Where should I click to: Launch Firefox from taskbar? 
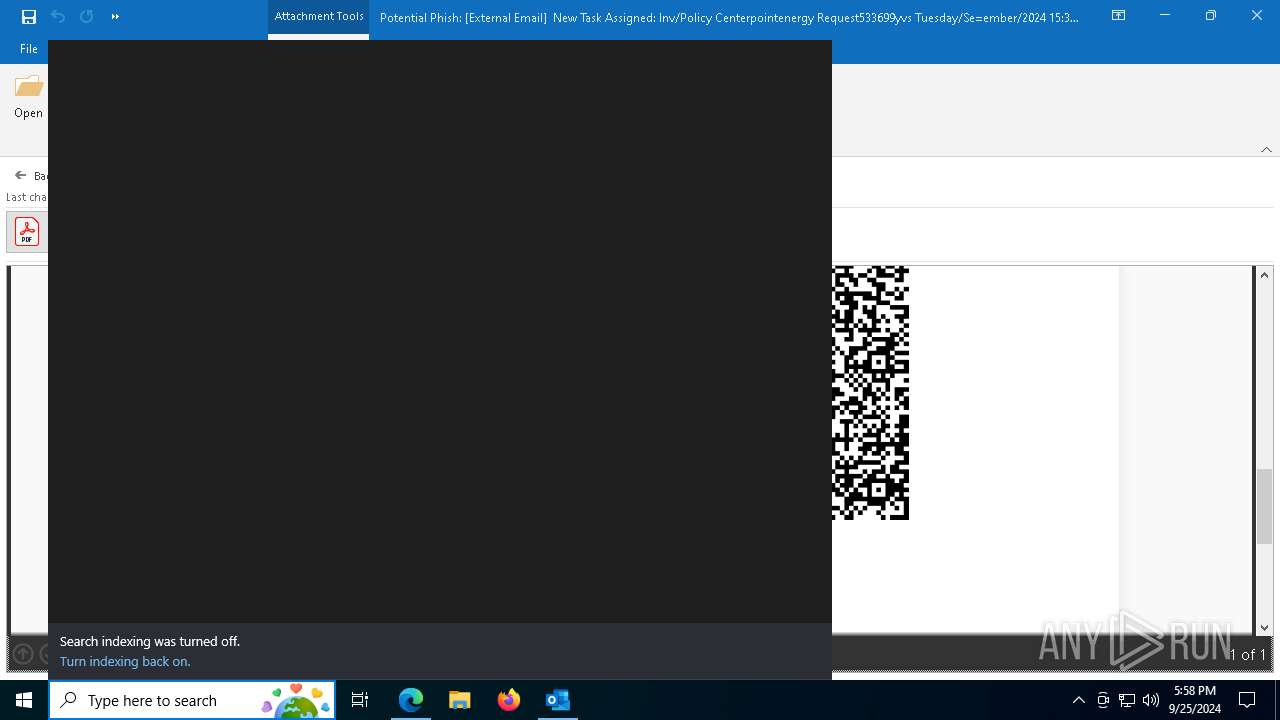pyautogui.click(x=509, y=700)
